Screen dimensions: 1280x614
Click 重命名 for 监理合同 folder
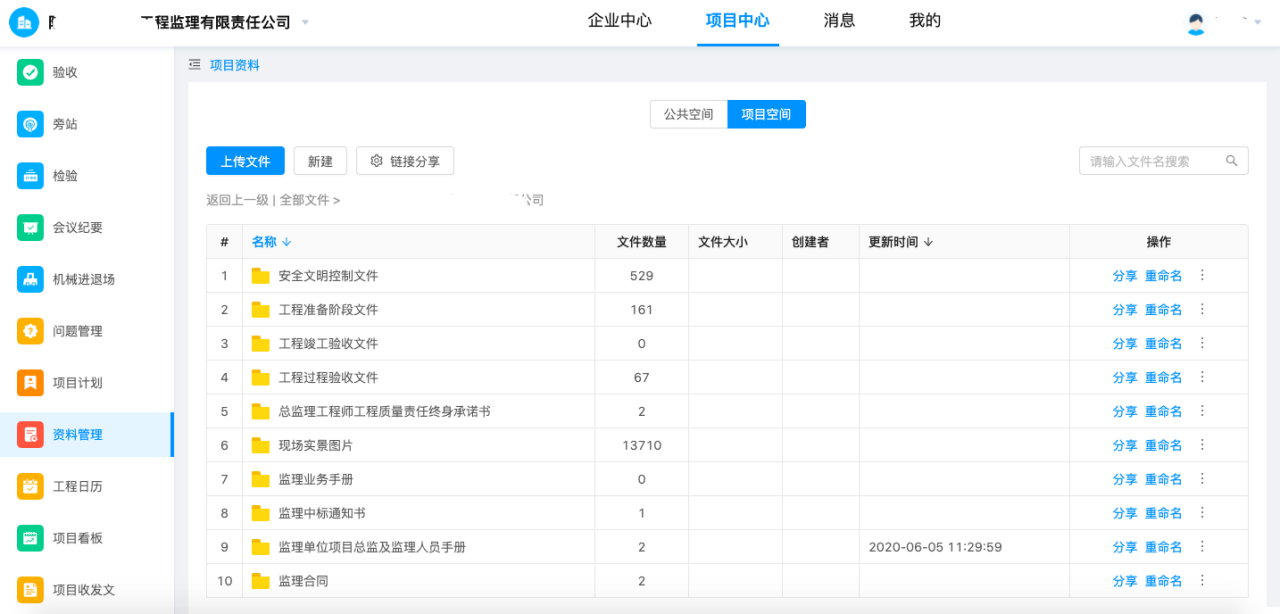pyautogui.click(x=1163, y=581)
